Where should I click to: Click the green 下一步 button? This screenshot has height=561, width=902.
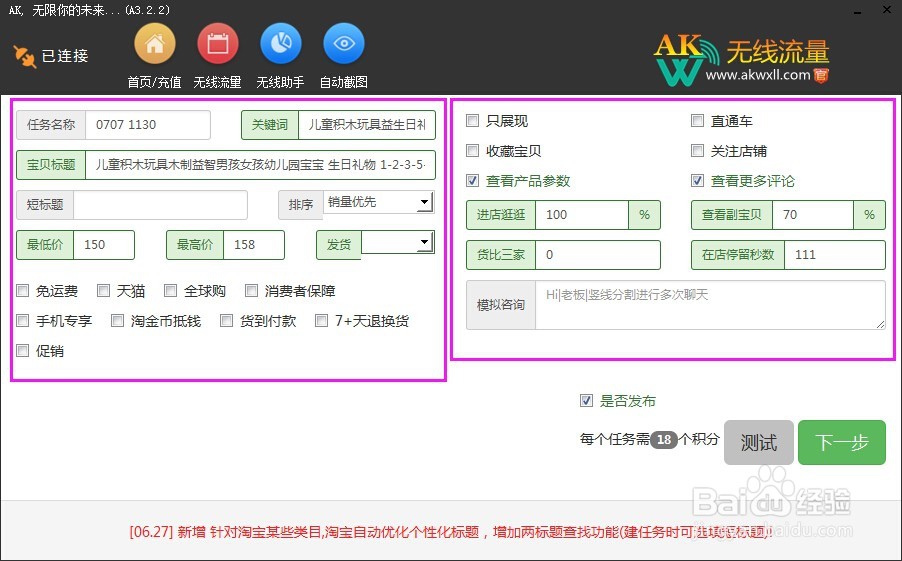pos(842,442)
